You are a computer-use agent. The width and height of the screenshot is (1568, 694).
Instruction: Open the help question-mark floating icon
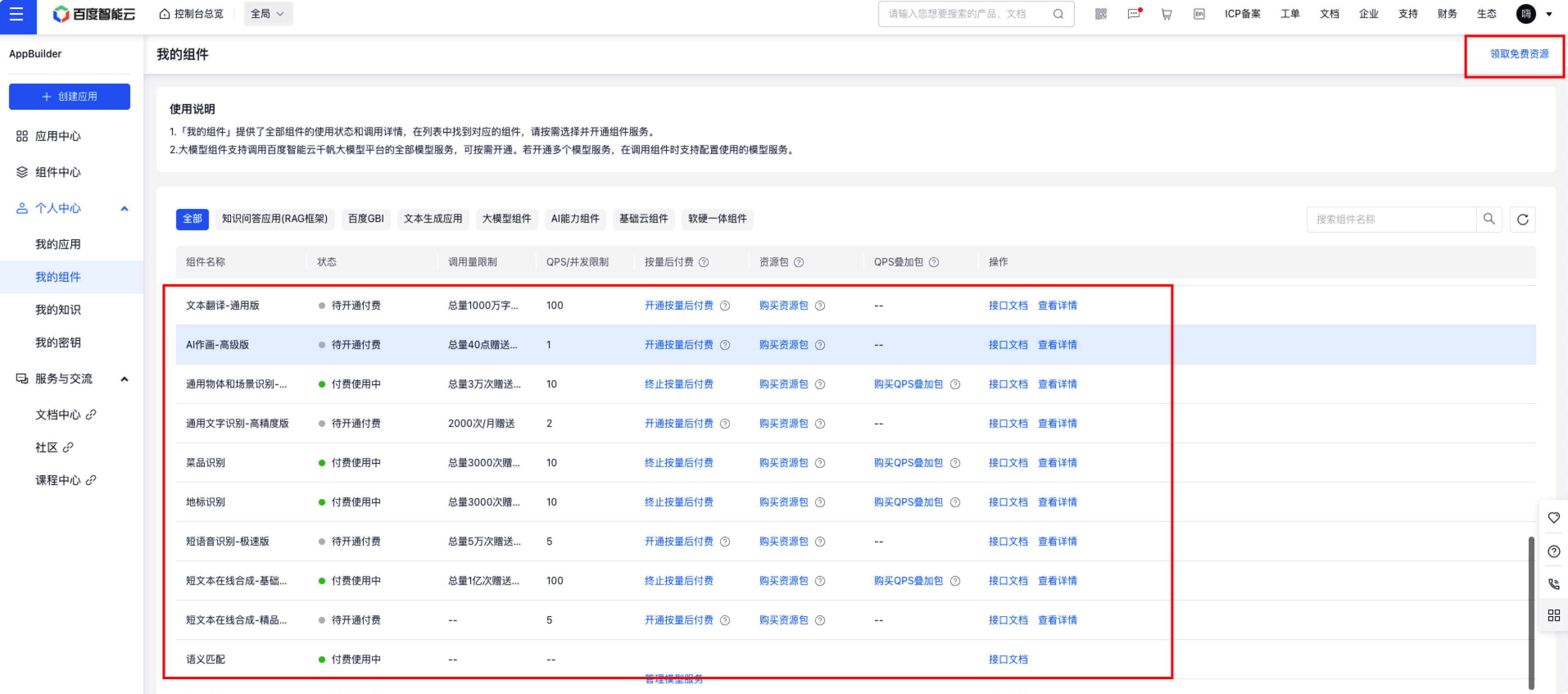[x=1553, y=551]
